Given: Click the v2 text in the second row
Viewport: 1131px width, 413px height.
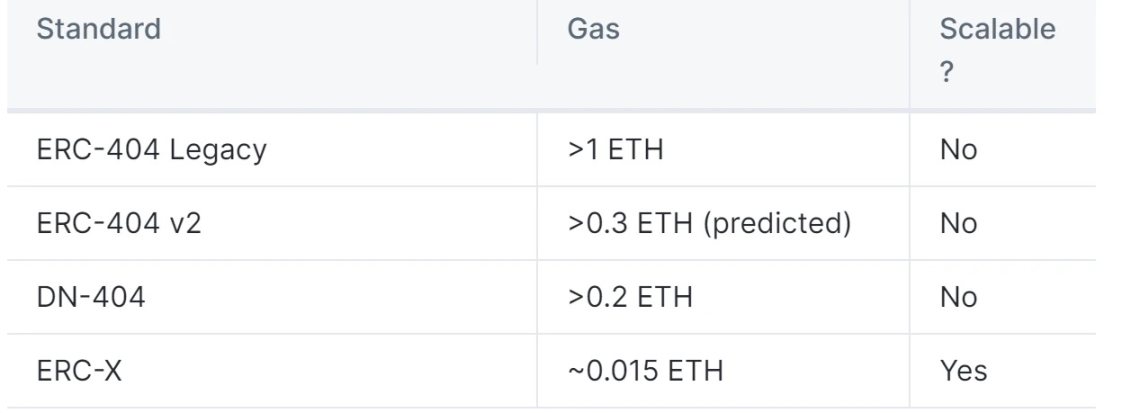Looking at the screenshot, I should click(x=185, y=223).
